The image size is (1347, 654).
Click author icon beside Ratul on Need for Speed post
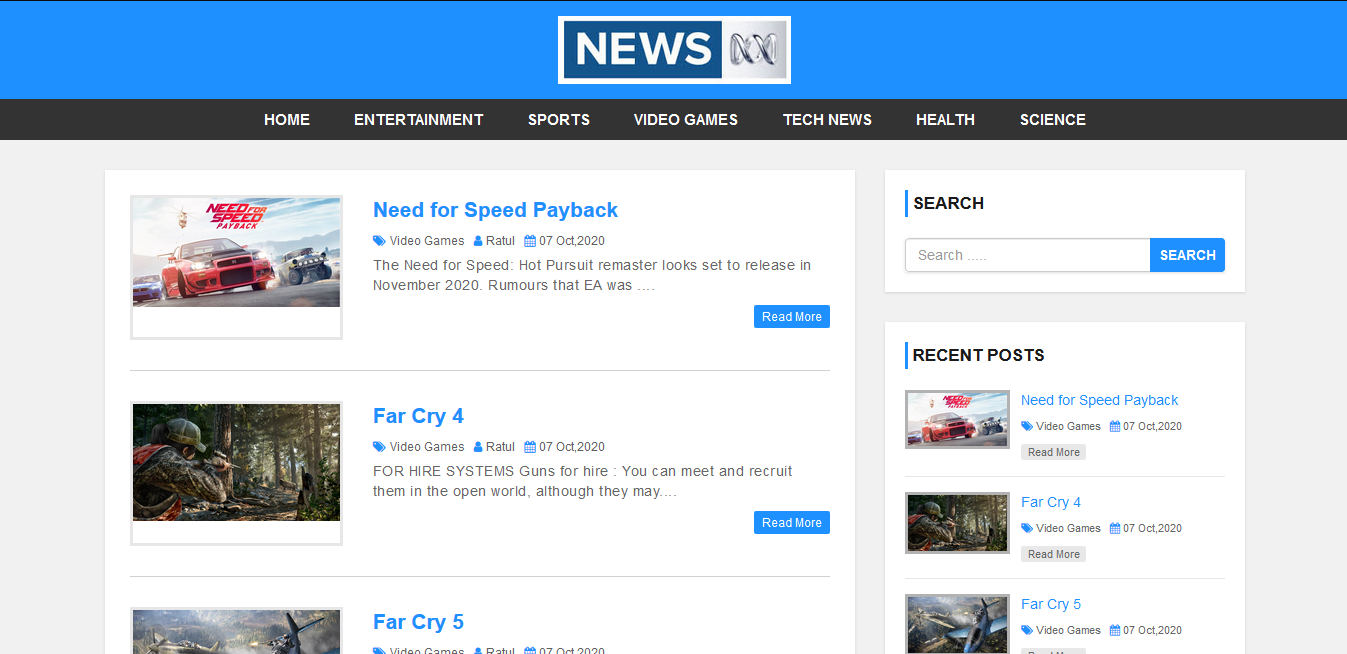tap(478, 241)
